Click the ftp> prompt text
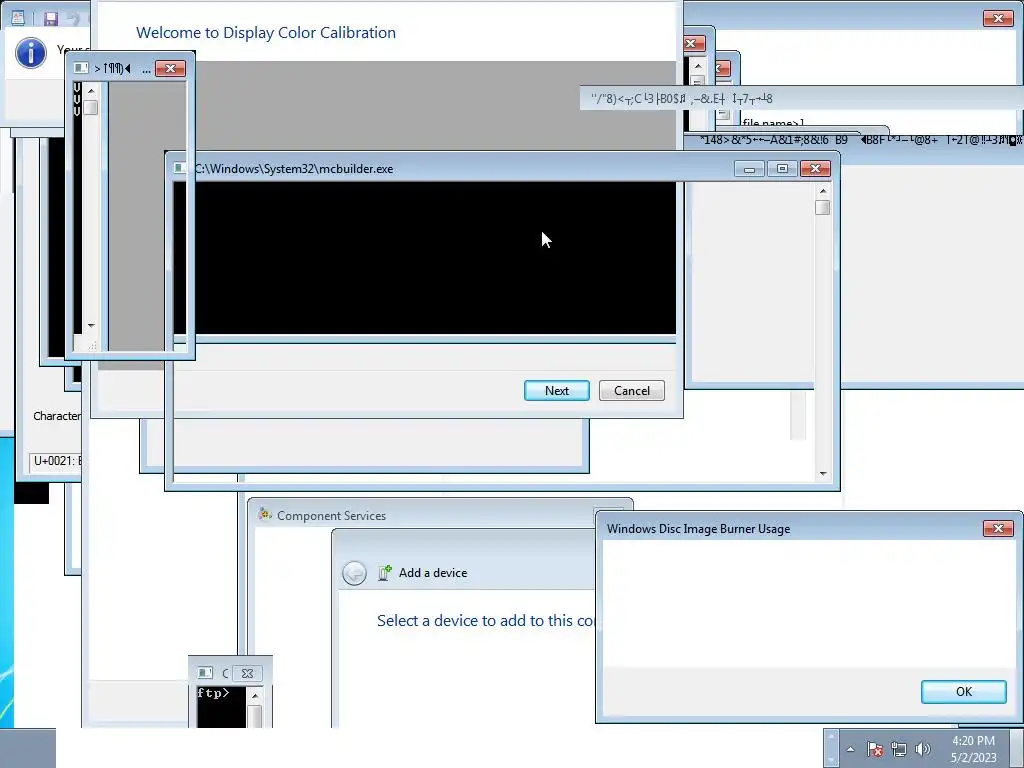The width and height of the screenshot is (1024, 768). click(x=213, y=693)
